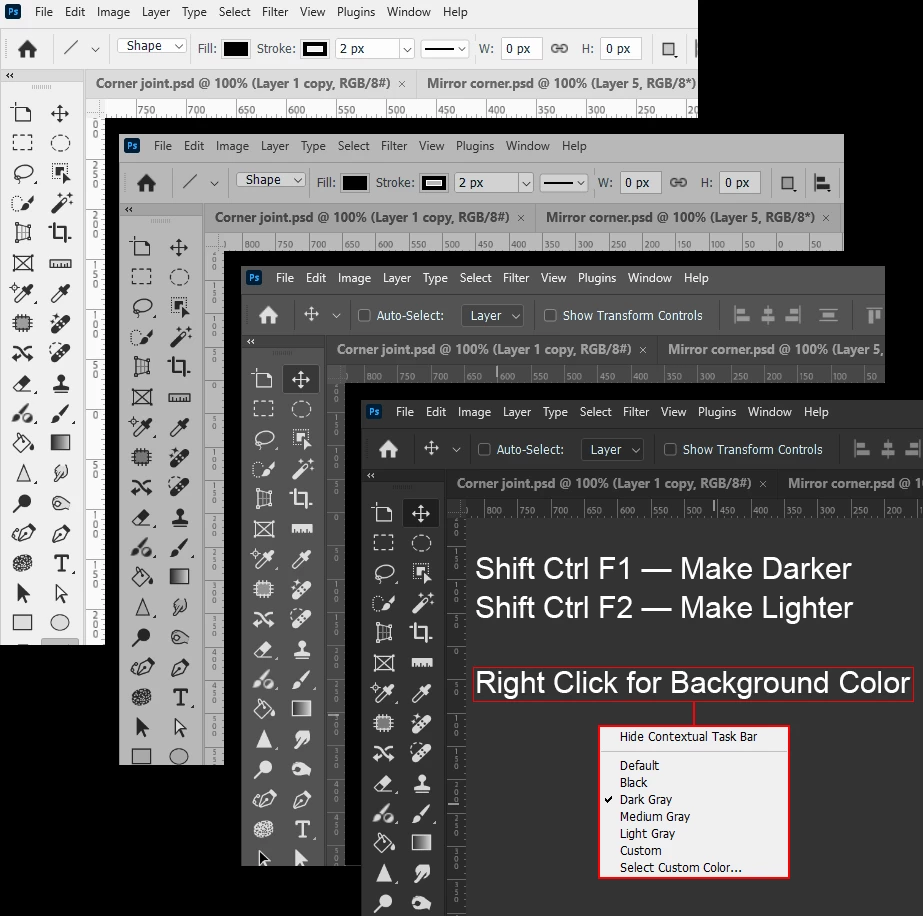923x916 pixels.
Task: Select the Eyedropper tool in the white-themed window
Action: click(60, 293)
